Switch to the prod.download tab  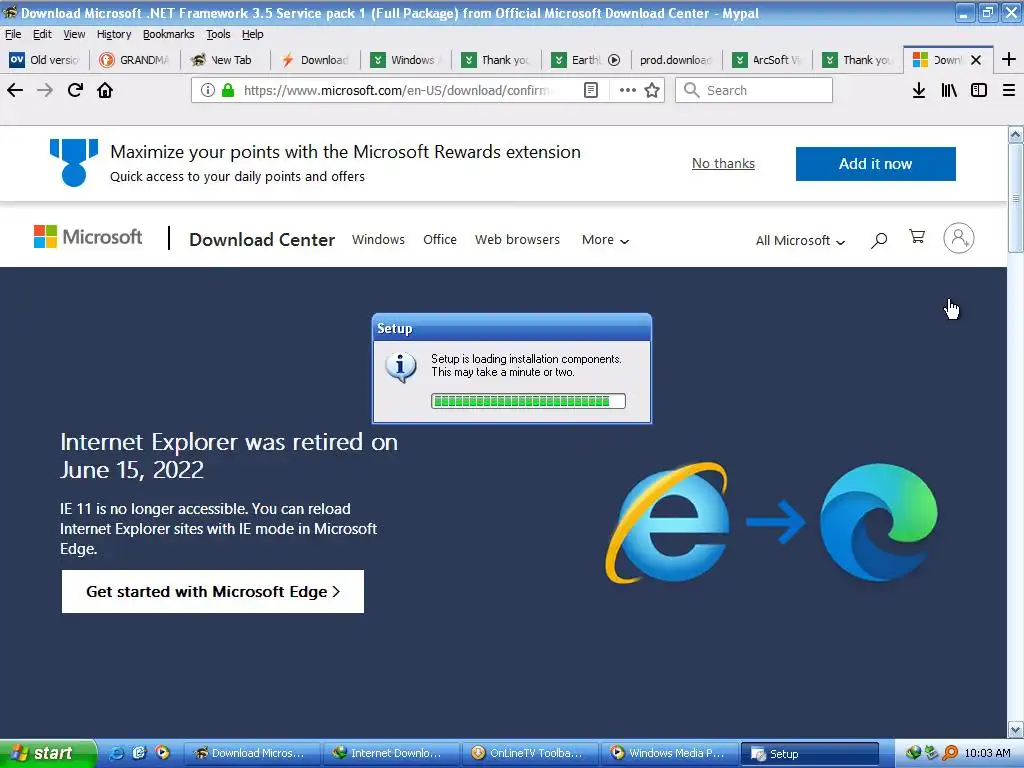[x=675, y=60]
